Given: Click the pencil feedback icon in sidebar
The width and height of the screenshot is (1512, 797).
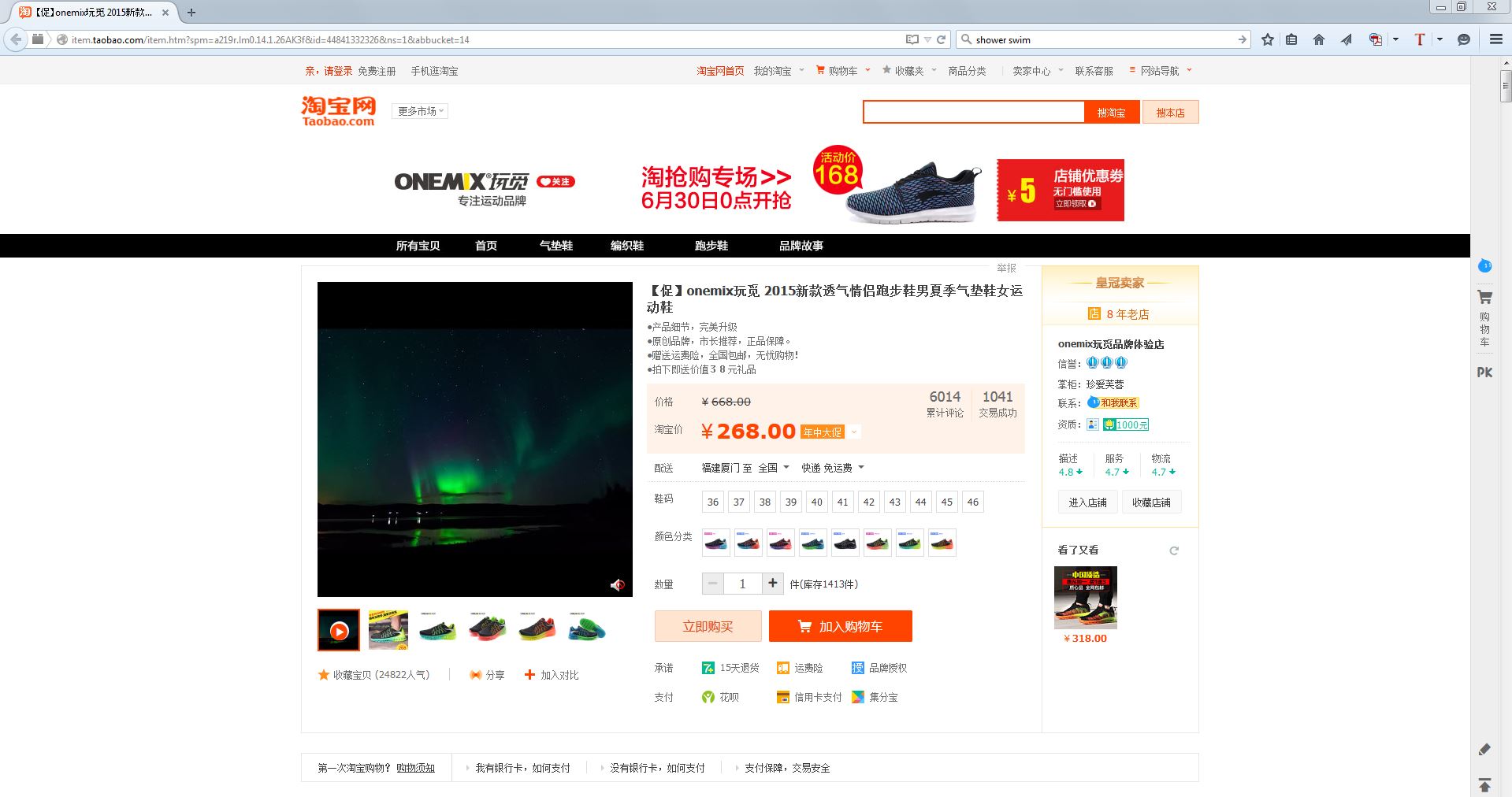Looking at the screenshot, I should tap(1484, 749).
